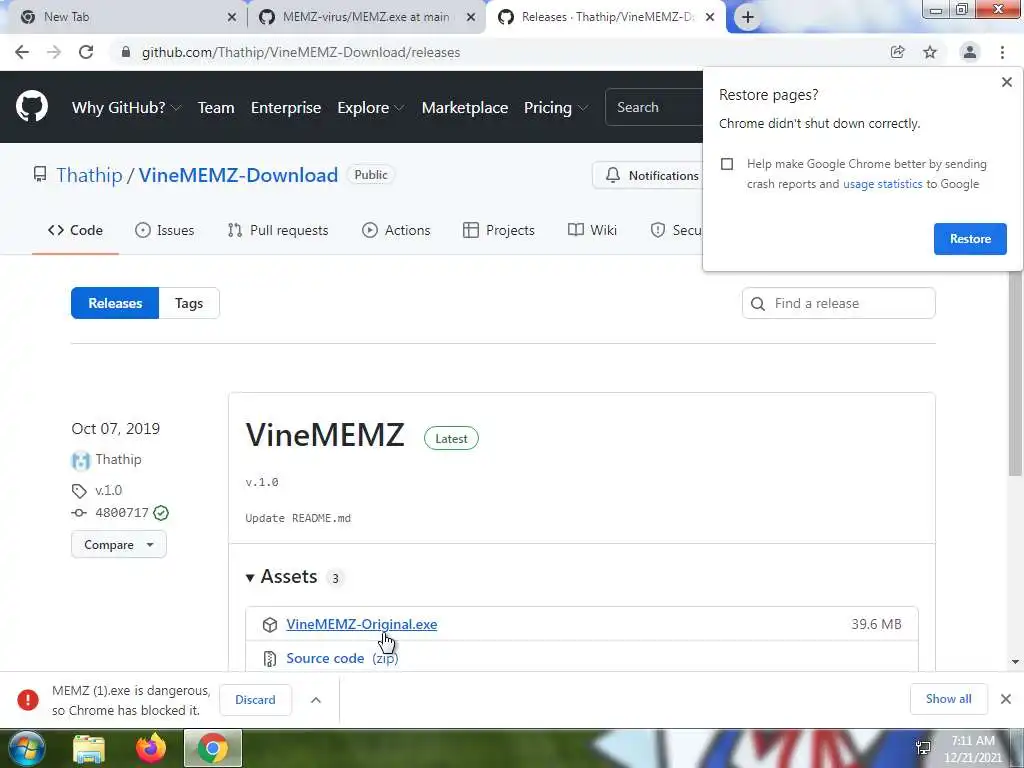Switch to Tags view
Viewport: 1024px width, 768px height.
[189, 303]
